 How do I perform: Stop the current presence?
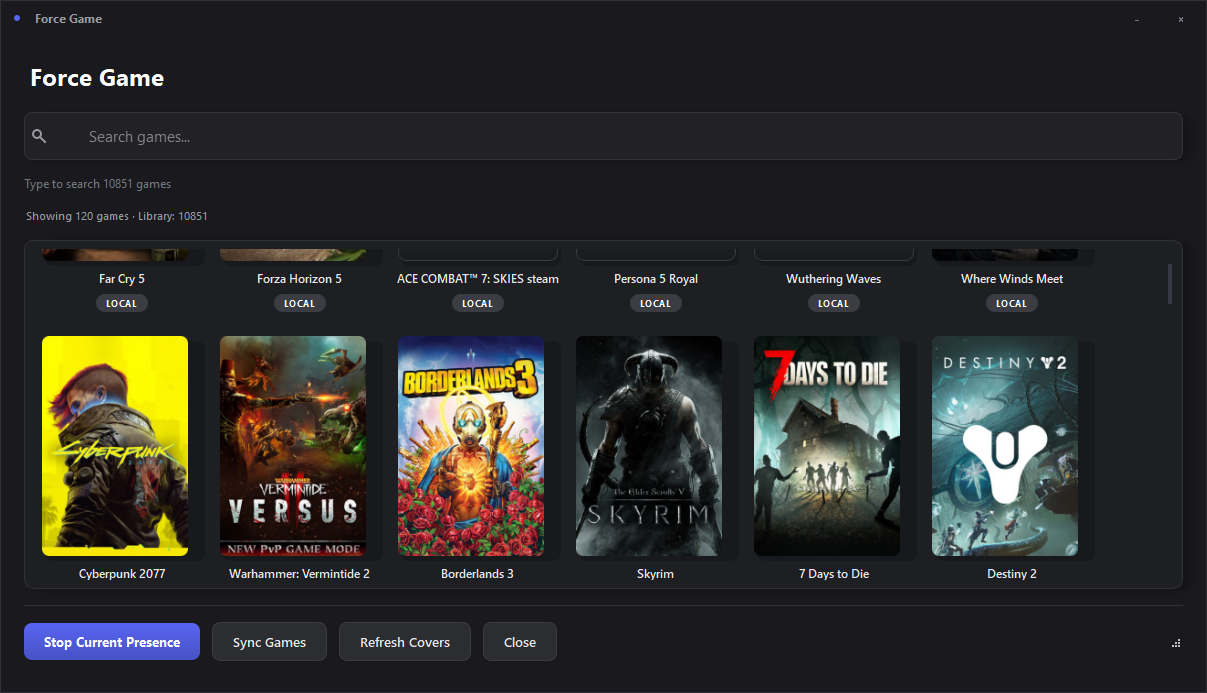tap(112, 642)
